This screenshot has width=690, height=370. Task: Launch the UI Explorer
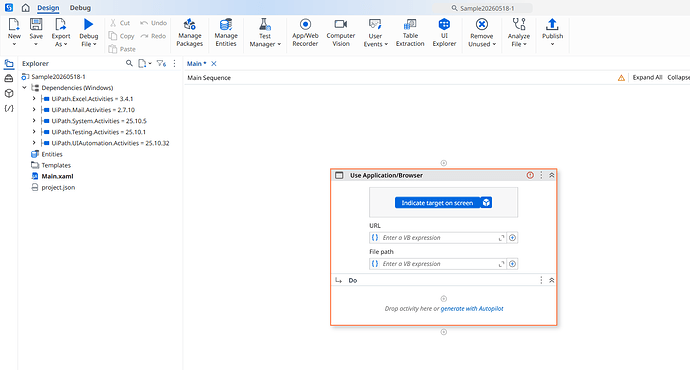click(x=444, y=32)
